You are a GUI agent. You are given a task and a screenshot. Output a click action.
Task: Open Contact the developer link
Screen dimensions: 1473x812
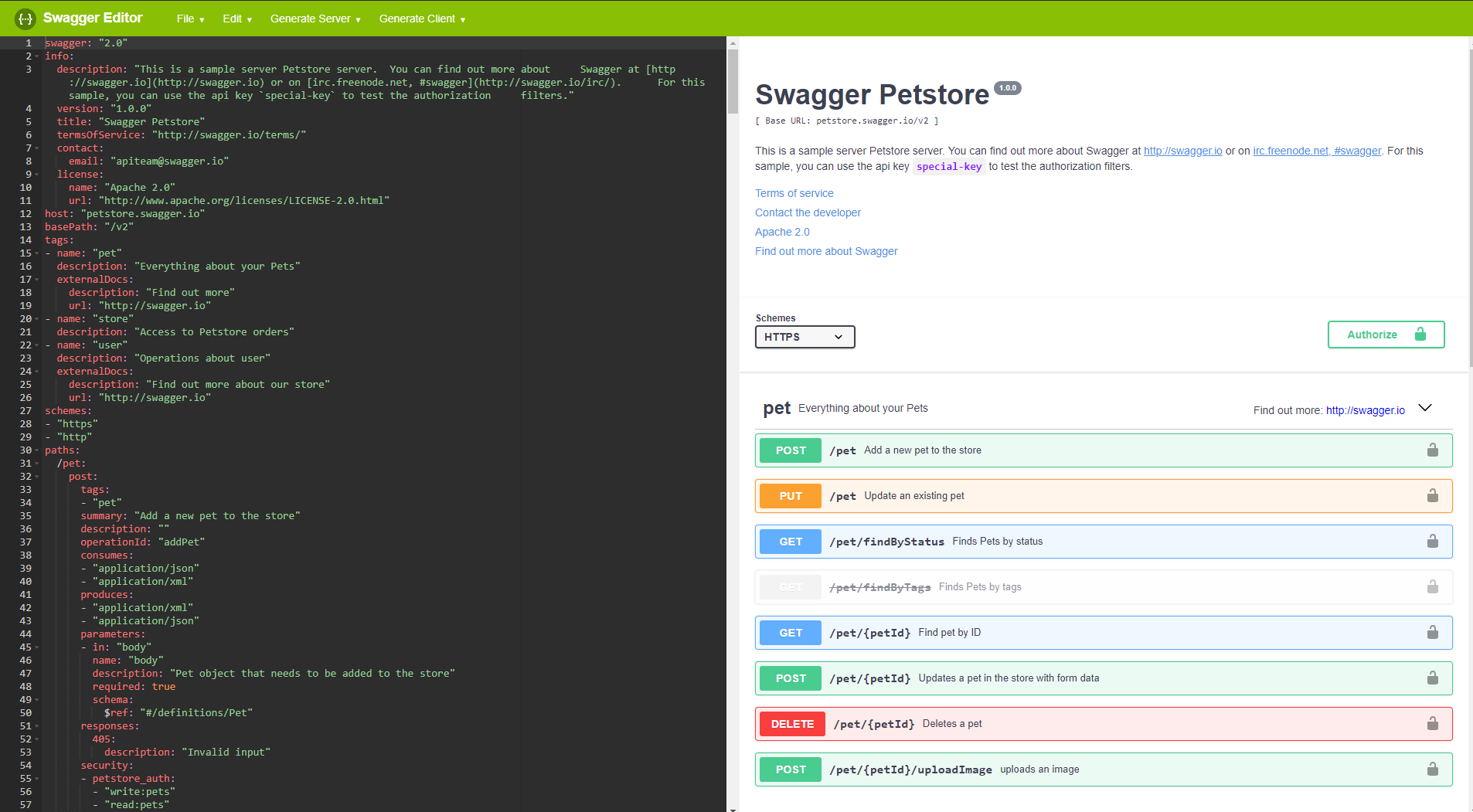click(808, 212)
